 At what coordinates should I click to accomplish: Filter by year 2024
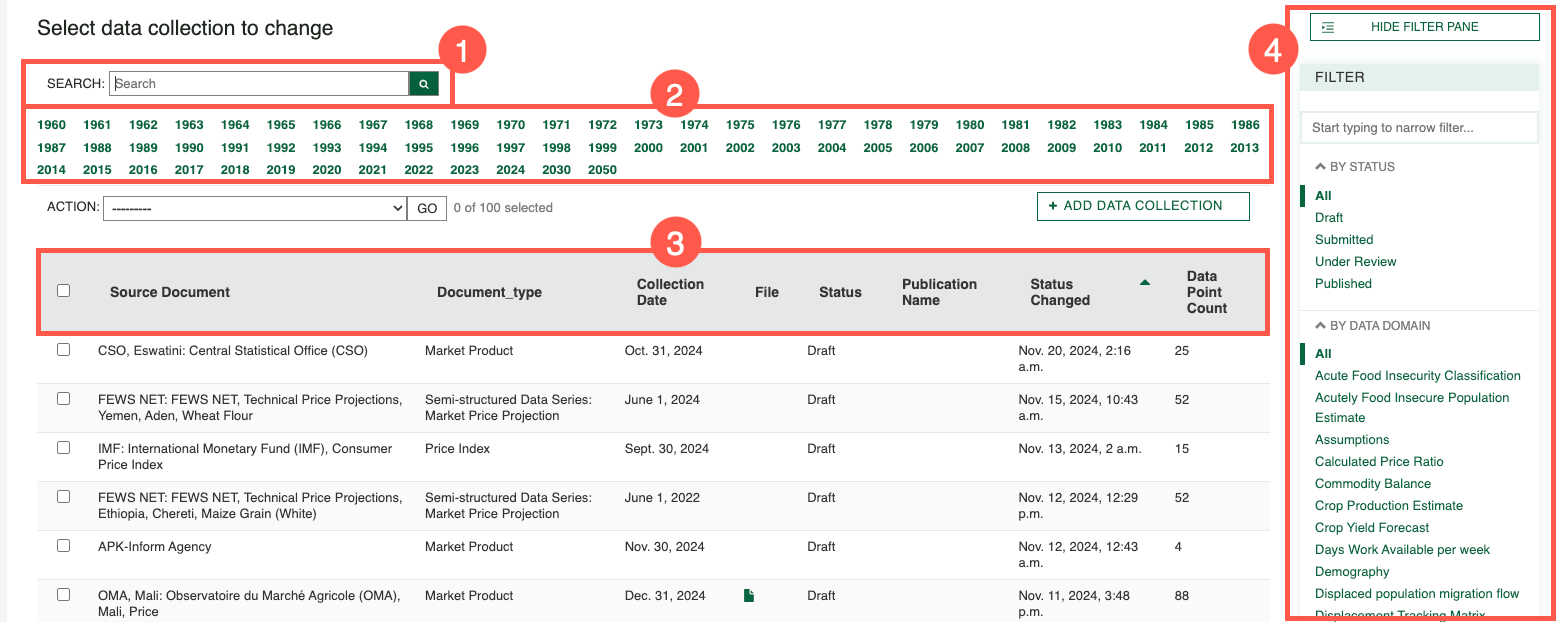click(510, 170)
